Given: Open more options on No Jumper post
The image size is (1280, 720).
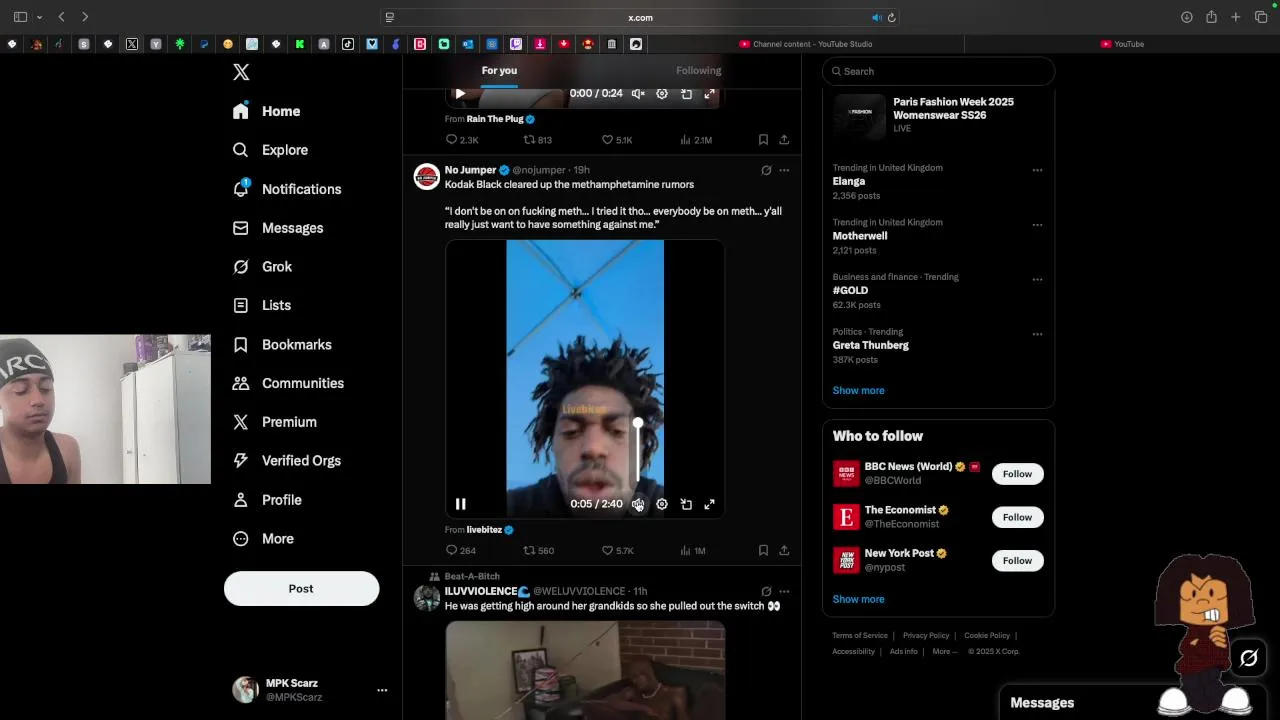Looking at the screenshot, I should [784, 170].
